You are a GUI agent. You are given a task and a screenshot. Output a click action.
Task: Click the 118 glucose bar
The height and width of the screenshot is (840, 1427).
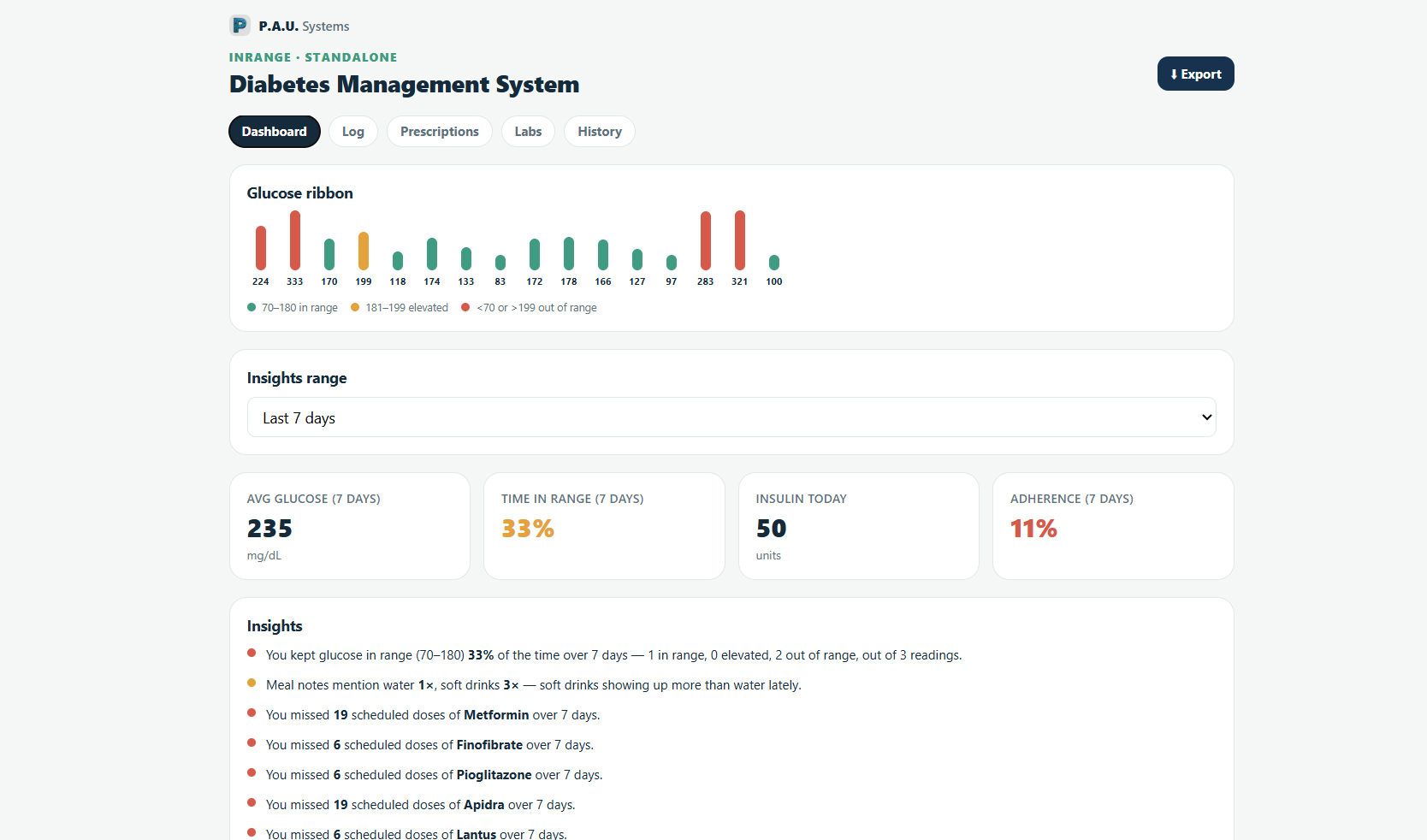(398, 261)
